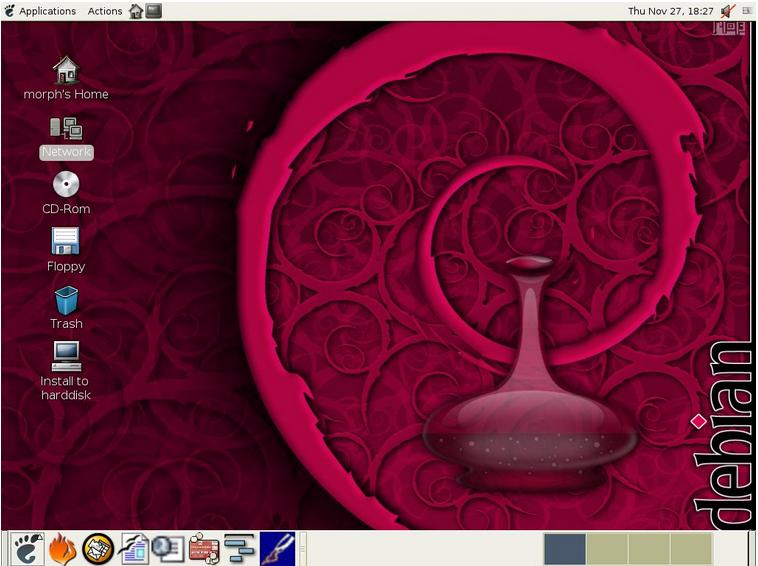Screen dimensions: 758x566
Task: Click the window list icon beside volume
Action: tap(747, 11)
